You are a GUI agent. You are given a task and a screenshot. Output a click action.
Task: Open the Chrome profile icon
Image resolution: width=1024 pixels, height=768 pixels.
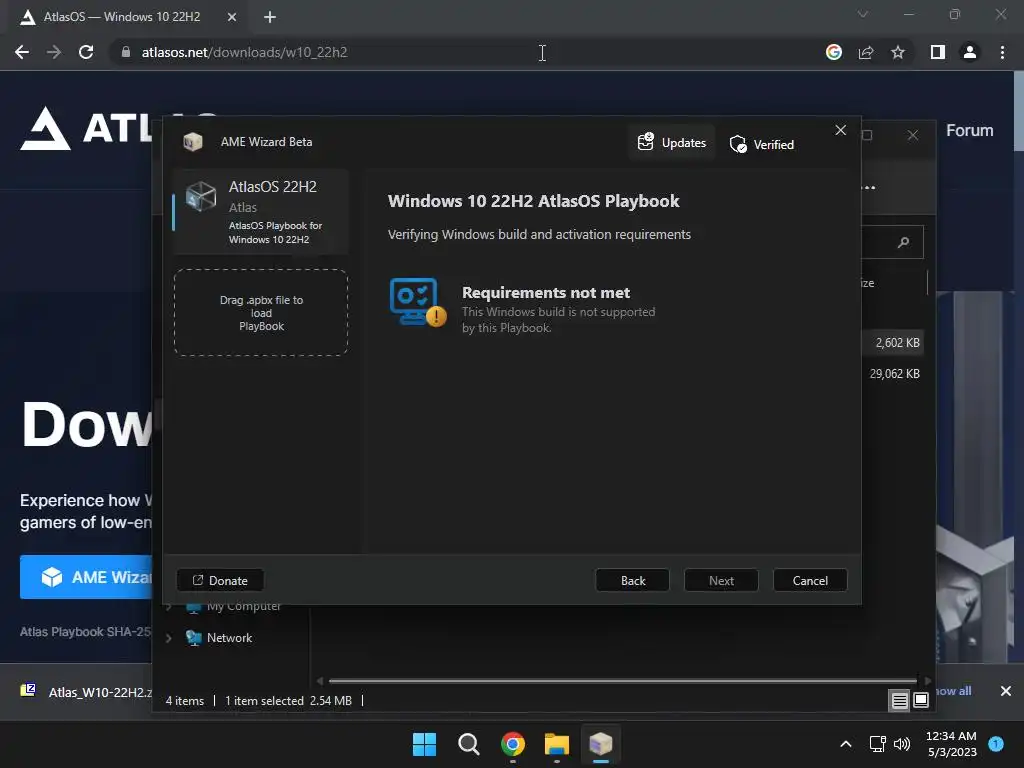(970, 52)
